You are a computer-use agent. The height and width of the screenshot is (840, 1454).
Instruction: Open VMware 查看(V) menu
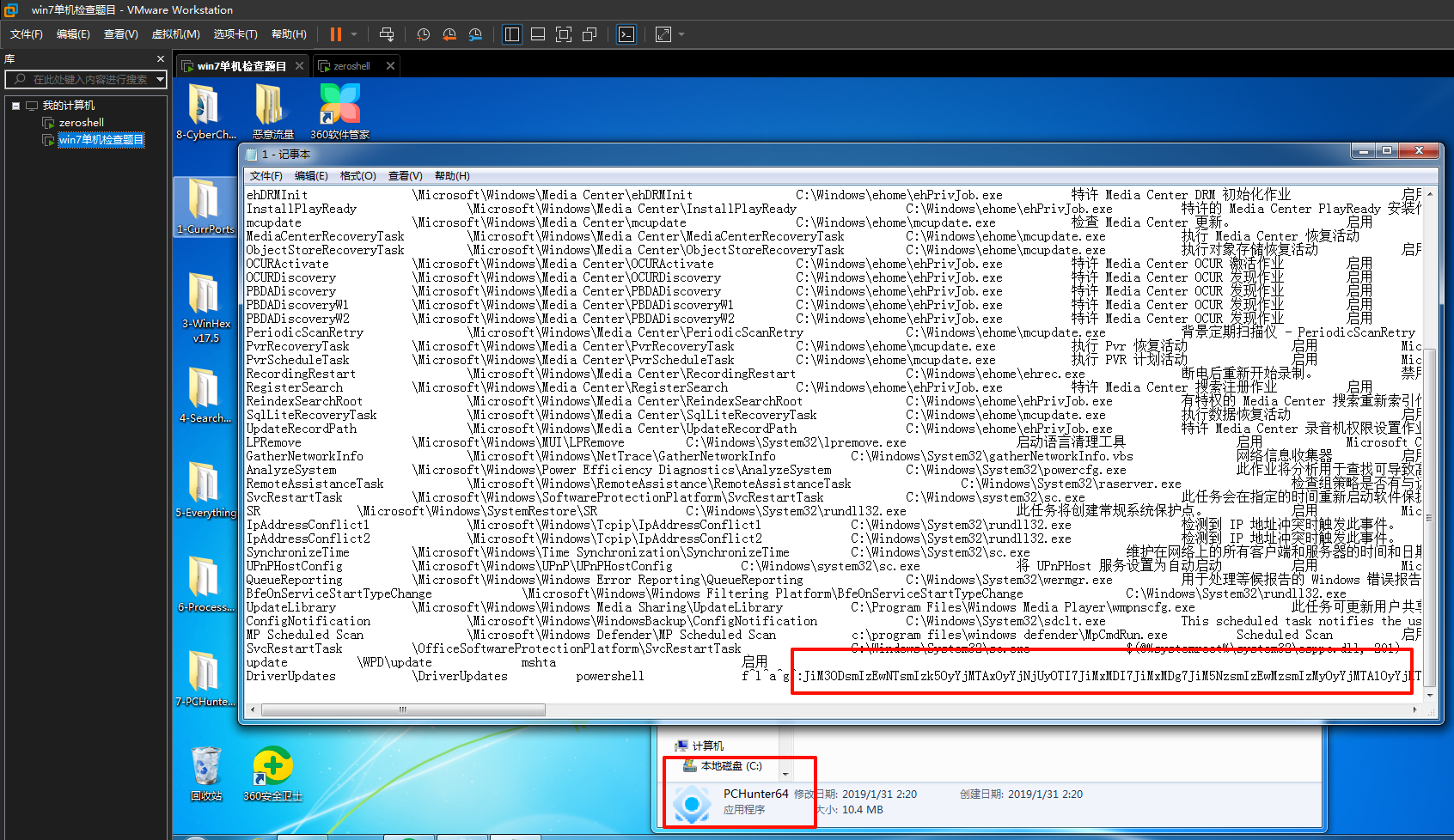click(120, 34)
